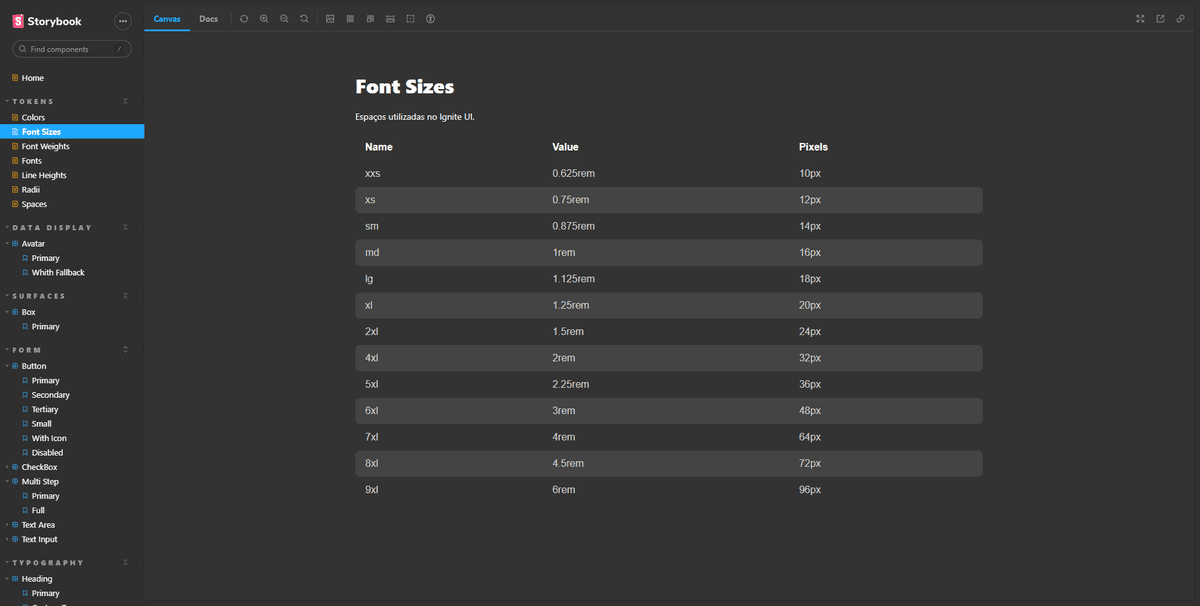
Task: Click the Font Sizes page heading
Action: pyautogui.click(x=405, y=87)
